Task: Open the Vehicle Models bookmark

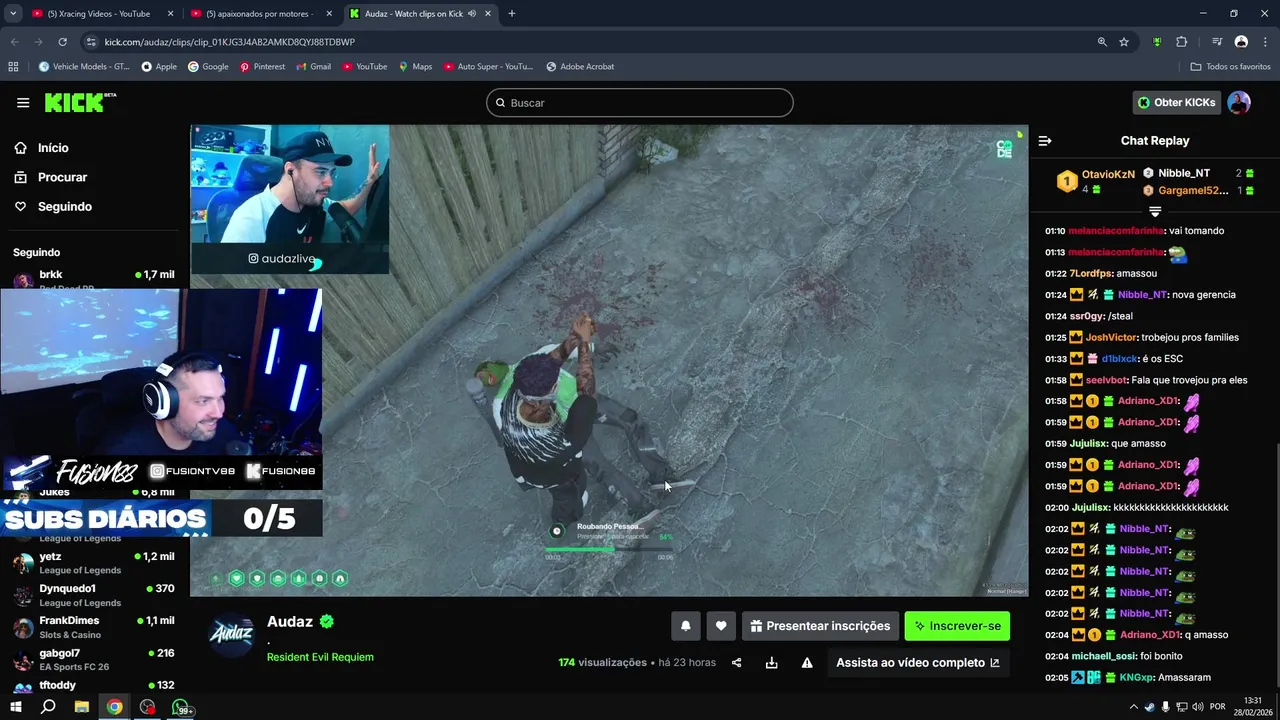Action: (x=84, y=67)
